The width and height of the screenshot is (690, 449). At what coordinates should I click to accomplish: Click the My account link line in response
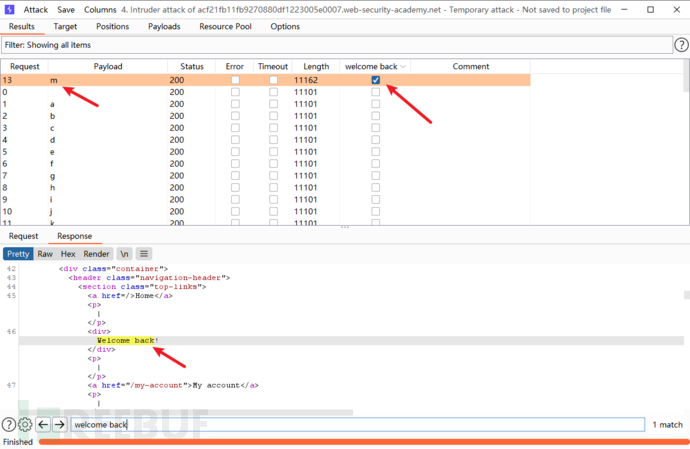click(x=173, y=385)
